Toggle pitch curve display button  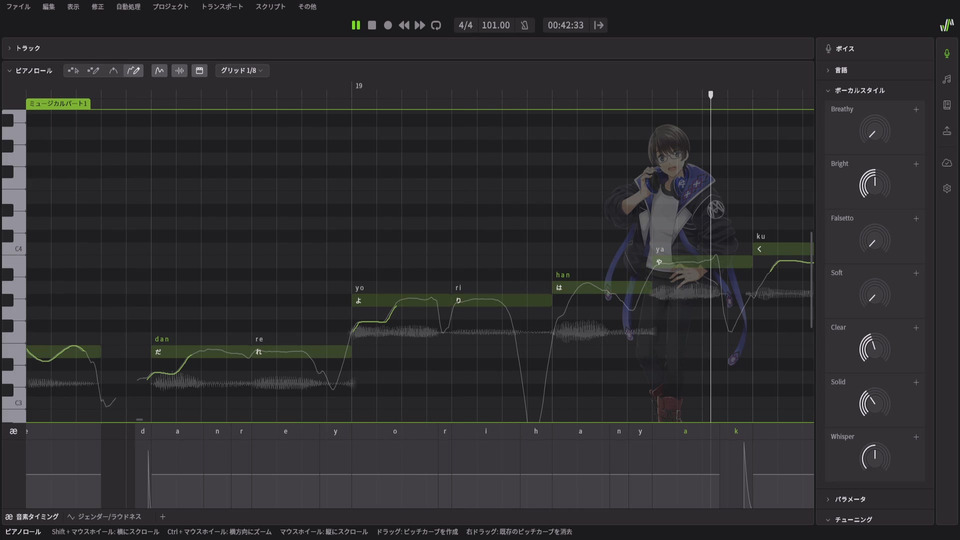pyautogui.click(x=159, y=70)
